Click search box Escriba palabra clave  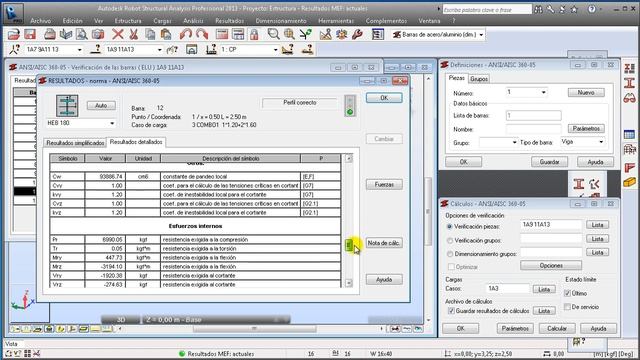487,9
